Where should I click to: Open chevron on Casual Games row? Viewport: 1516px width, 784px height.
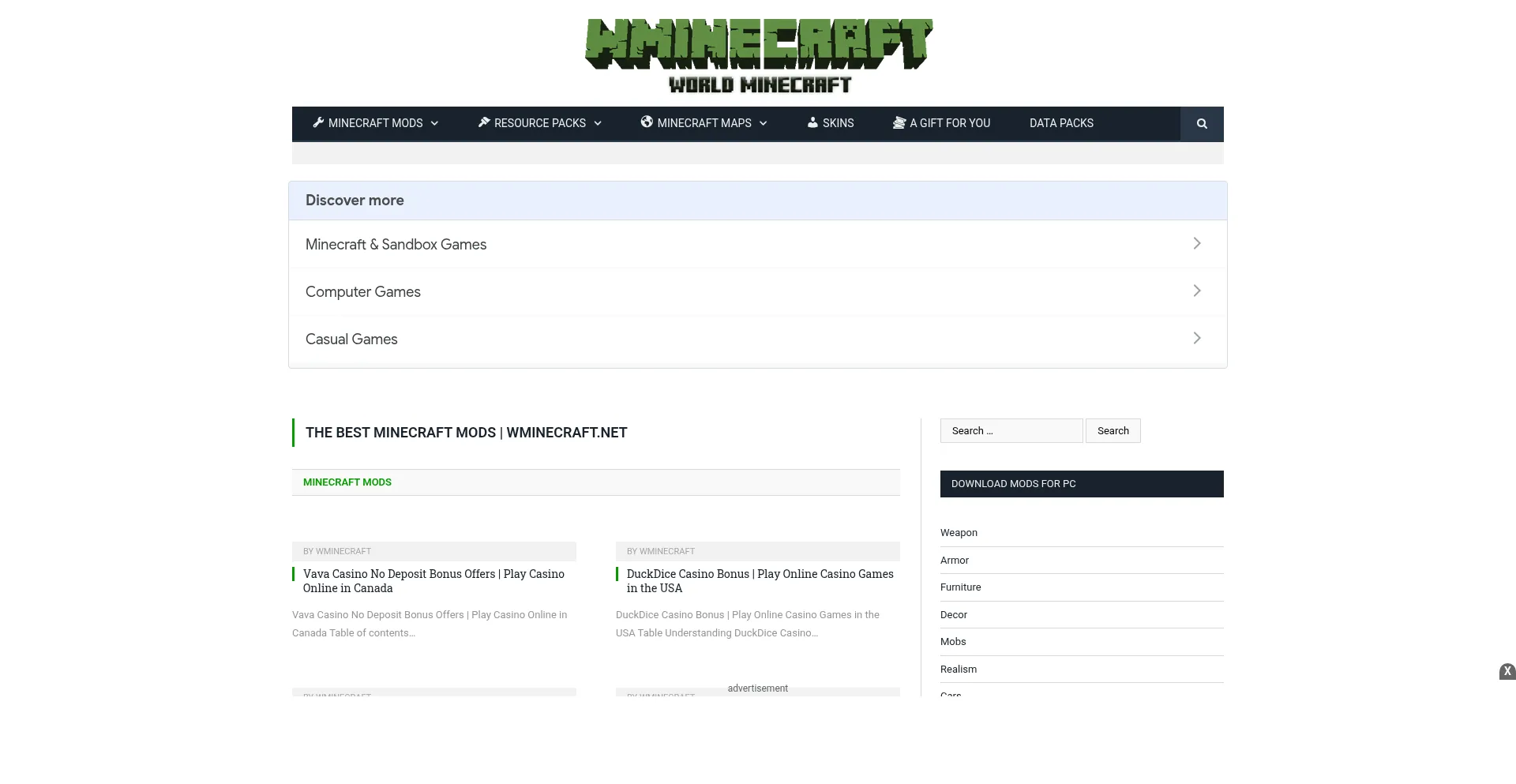pyautogui.click(x=1197, y=339)
